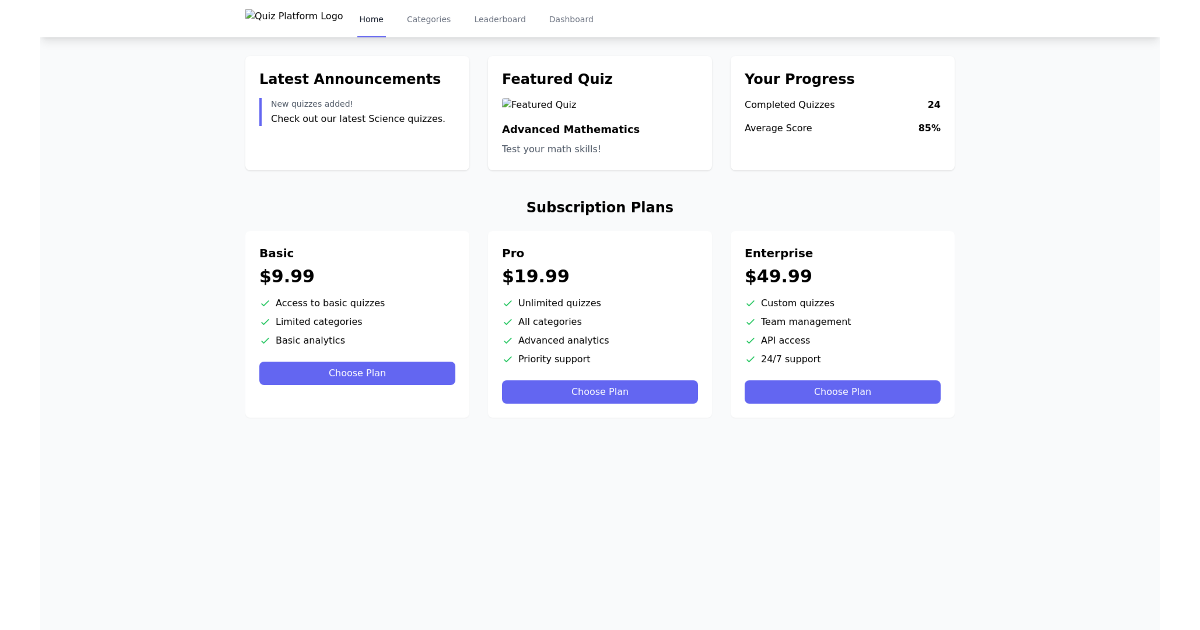Click the checkmark beside Access to basic quizzes
The height and width of the screenshot is (630, 1200).
(x=265, y=303)
